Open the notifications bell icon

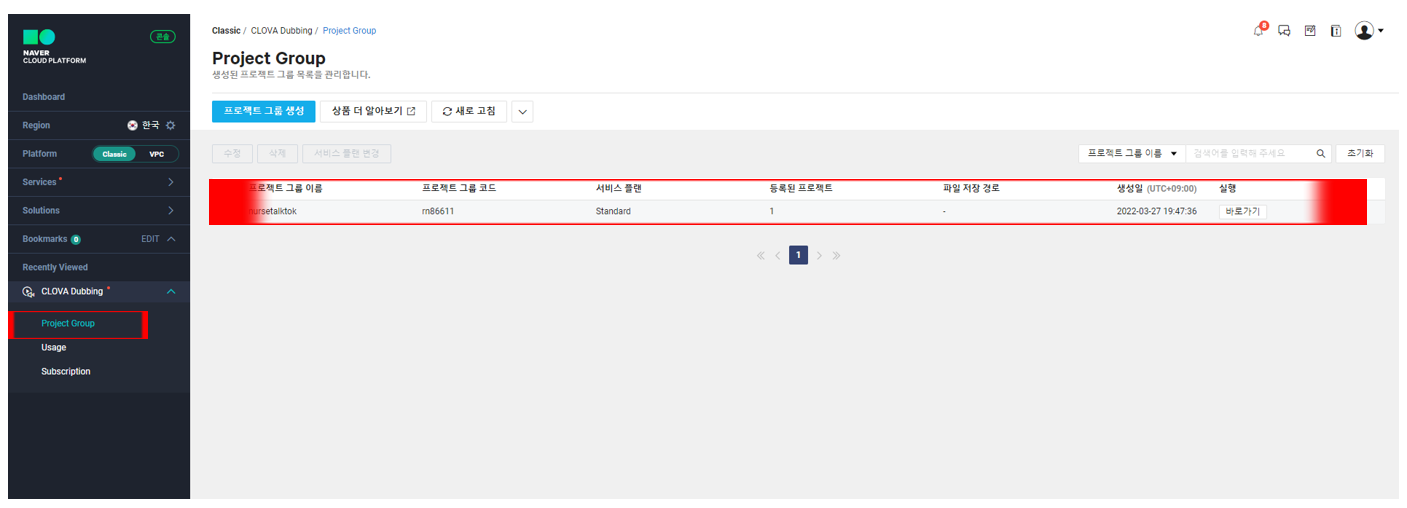[1259, 30]
